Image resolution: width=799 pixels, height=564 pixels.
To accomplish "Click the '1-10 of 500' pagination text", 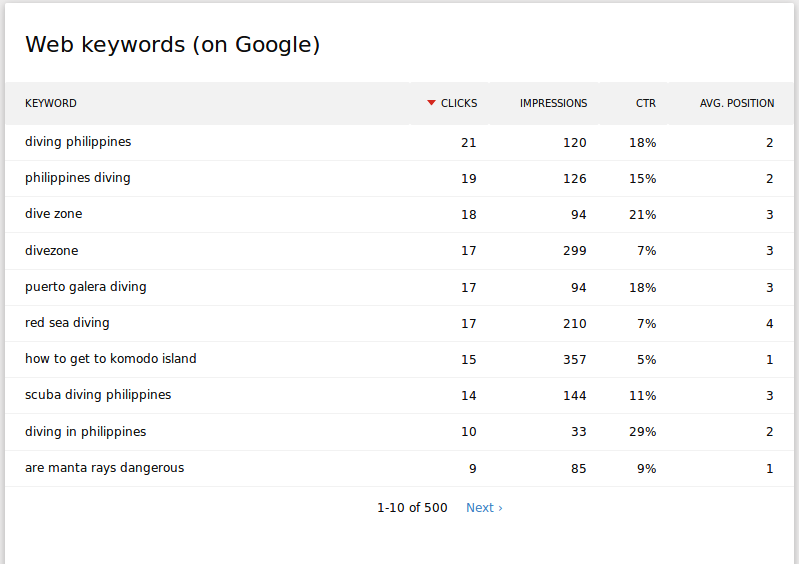I will click(x=412, y=508).
